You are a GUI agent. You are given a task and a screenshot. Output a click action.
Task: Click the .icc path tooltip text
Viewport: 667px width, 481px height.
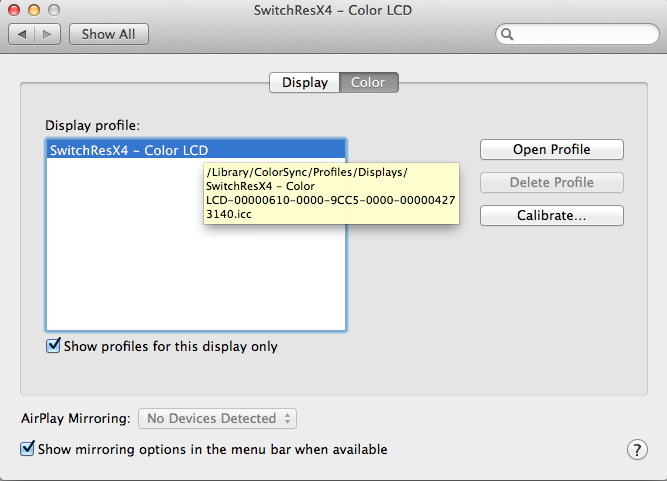coord(331,193)
